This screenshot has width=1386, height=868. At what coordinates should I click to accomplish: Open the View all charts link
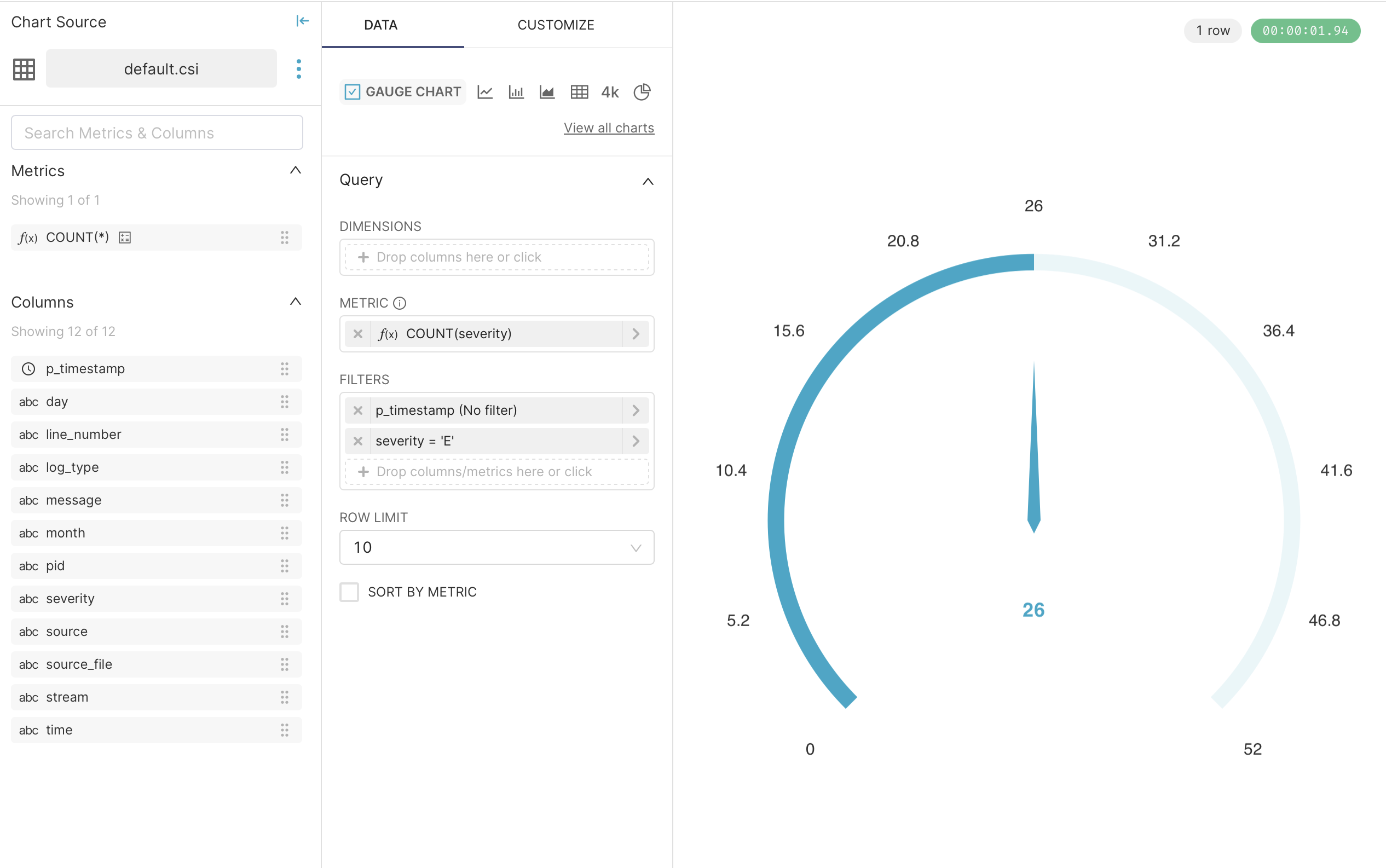pyautogui.click(x=609, y=128)
